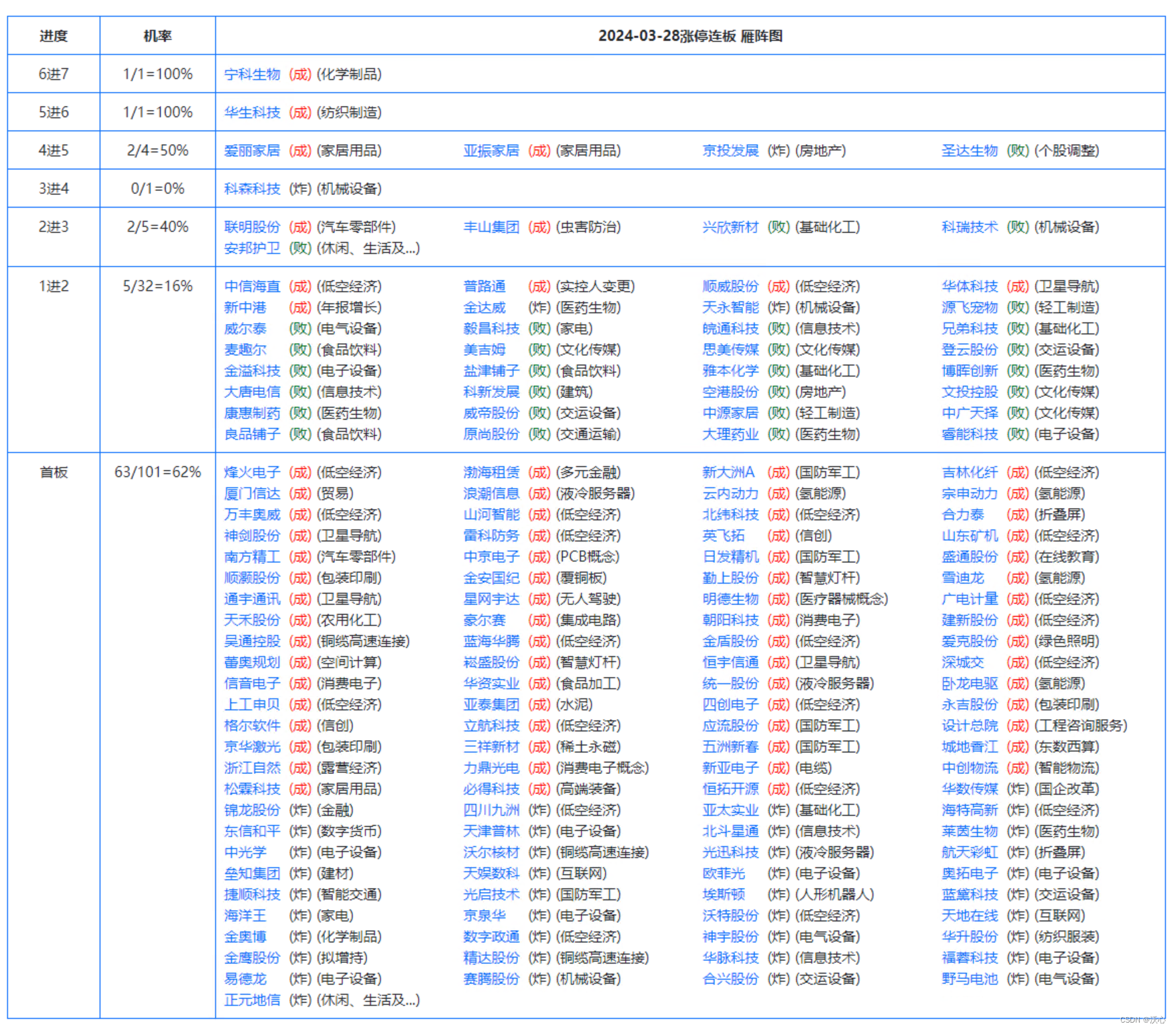Click the 中信海直 link

(x=252, y=287)
